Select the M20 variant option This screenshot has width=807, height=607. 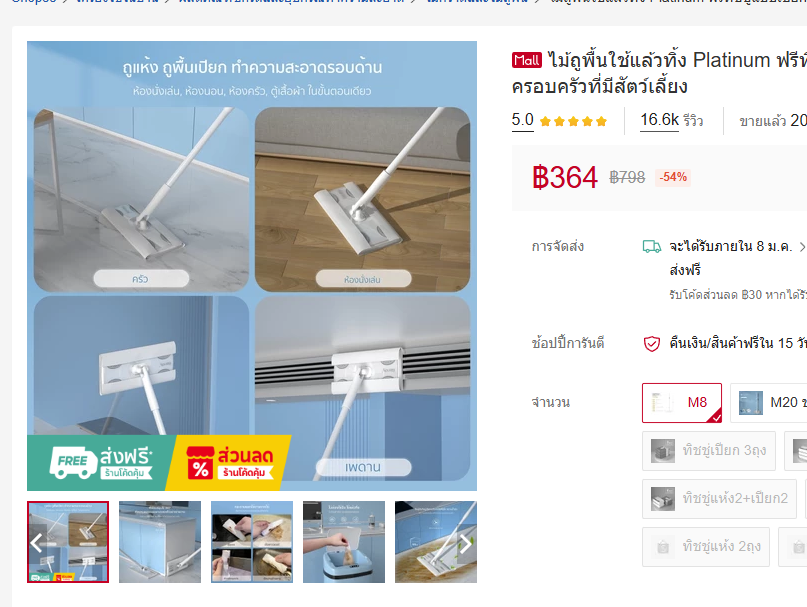[769, 403]
